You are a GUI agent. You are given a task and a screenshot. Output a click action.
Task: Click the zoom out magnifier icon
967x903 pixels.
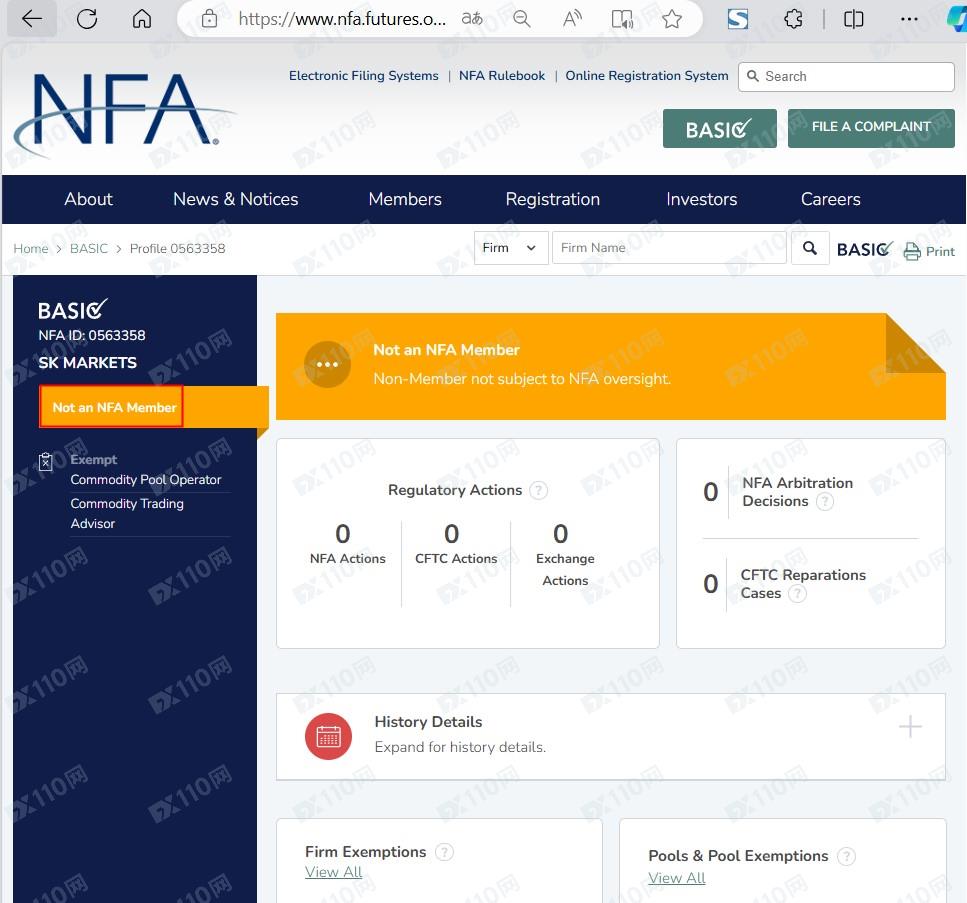click(x=522, y=19)
